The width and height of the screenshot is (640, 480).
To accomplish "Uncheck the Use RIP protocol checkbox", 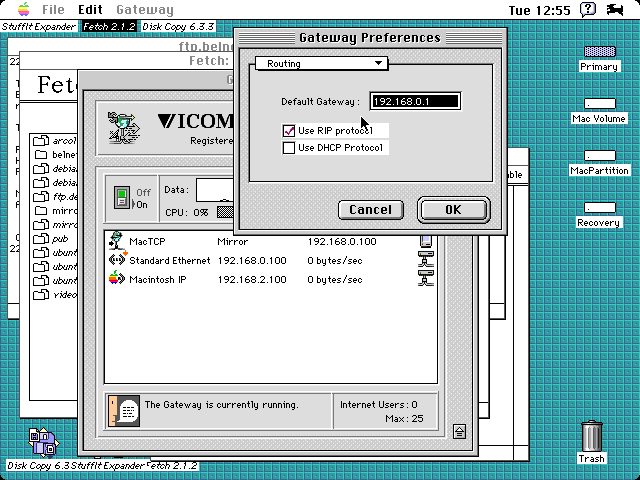I will (289, 131).
